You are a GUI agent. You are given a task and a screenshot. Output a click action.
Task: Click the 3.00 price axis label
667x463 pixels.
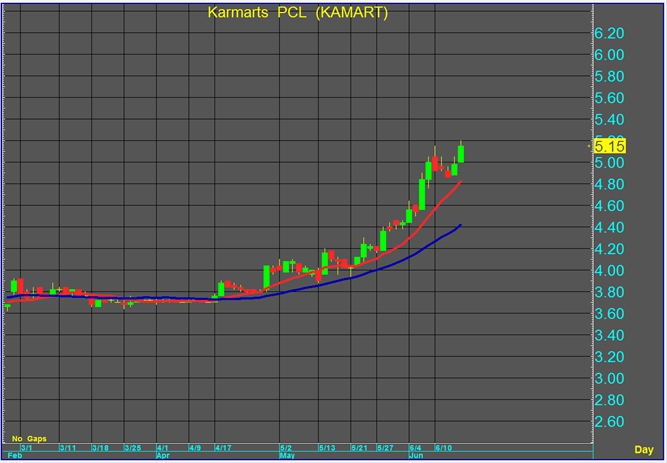(x=609, y=378)
